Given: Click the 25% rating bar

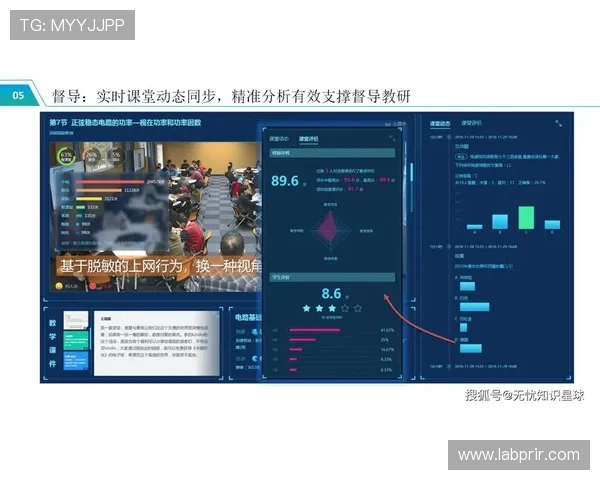Looking at the screenshot, I should [x=303, y=340].
